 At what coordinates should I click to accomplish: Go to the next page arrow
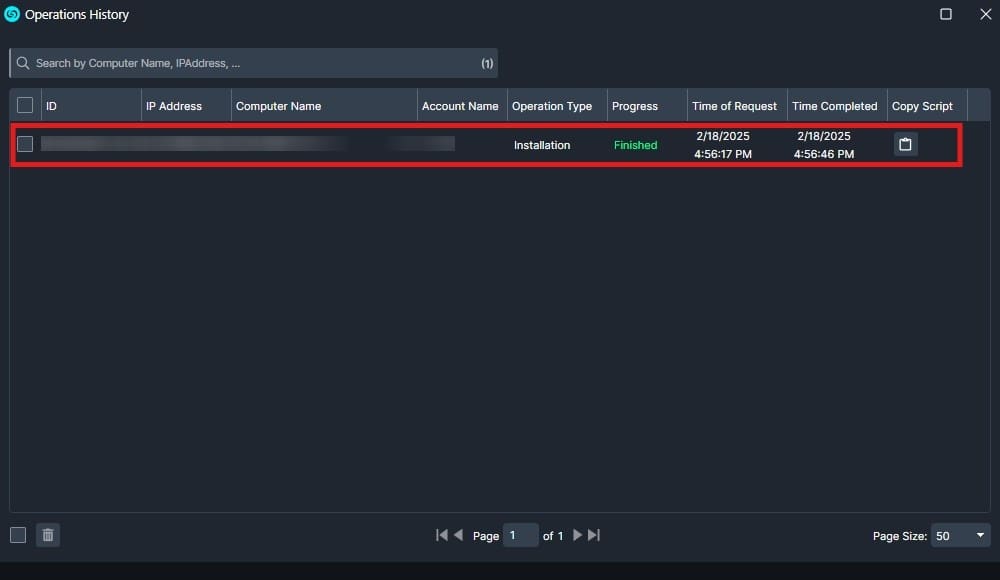pyautogui.click(x=577, y=535)
